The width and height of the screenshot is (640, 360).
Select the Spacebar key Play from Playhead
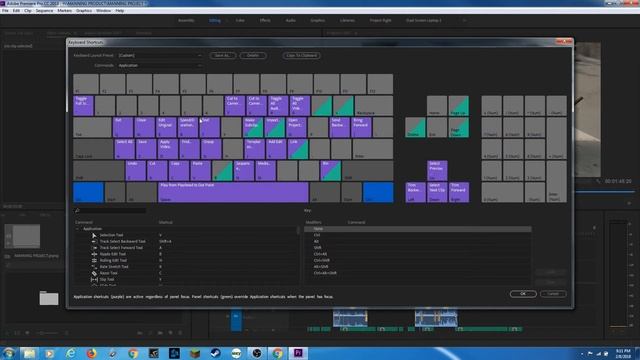[x=233, y=192]
